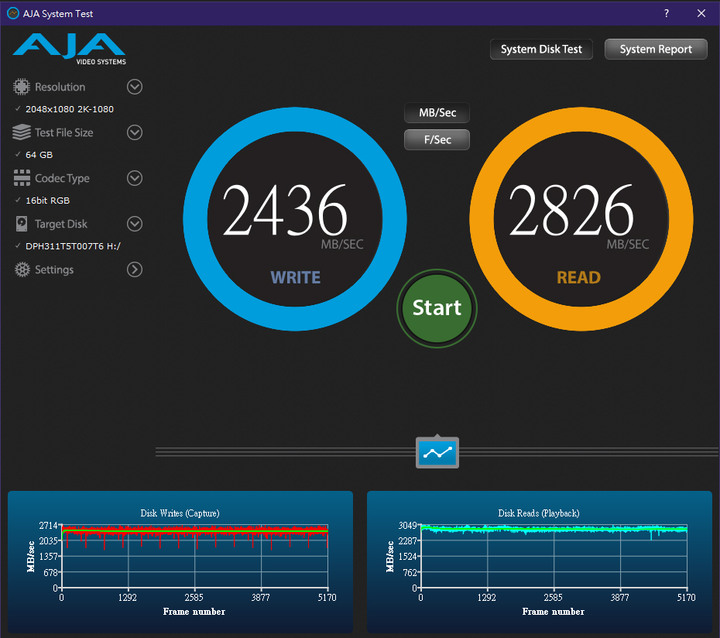Switch units to MB/Sec
Screen dimensions: 720x638
point(437,113)
